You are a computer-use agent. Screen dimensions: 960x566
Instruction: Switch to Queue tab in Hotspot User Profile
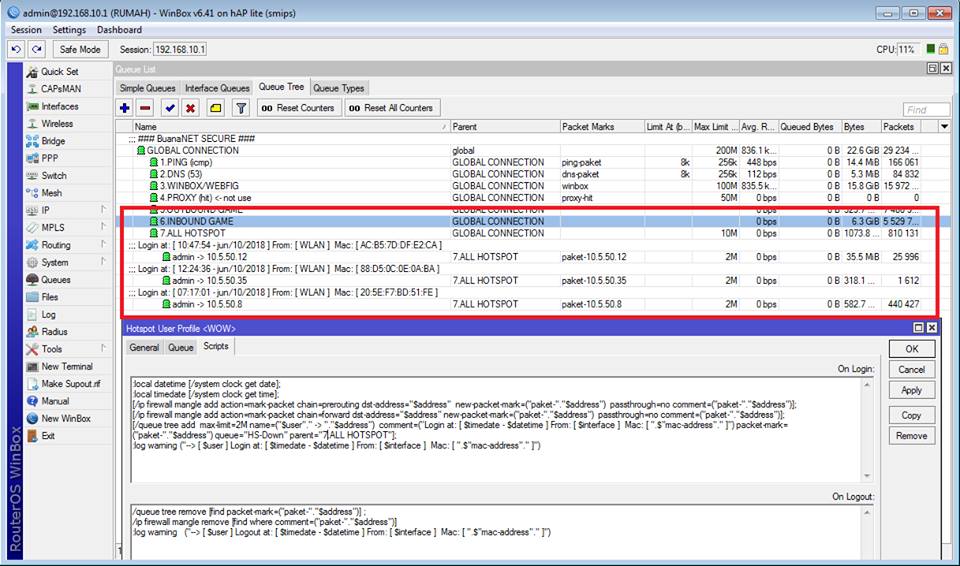click(181, 347)
